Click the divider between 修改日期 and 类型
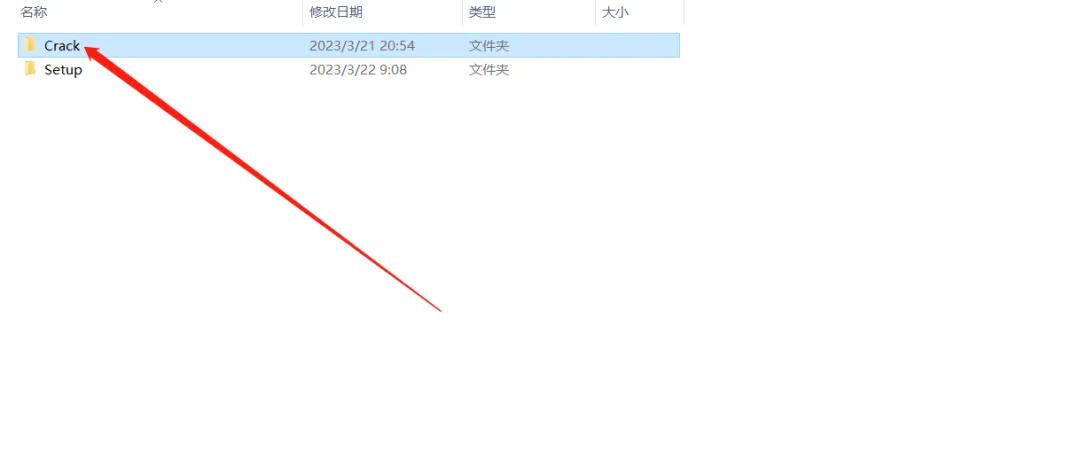Image resolution: width=1080 pixels, height=451 pixels. (462, 12)
